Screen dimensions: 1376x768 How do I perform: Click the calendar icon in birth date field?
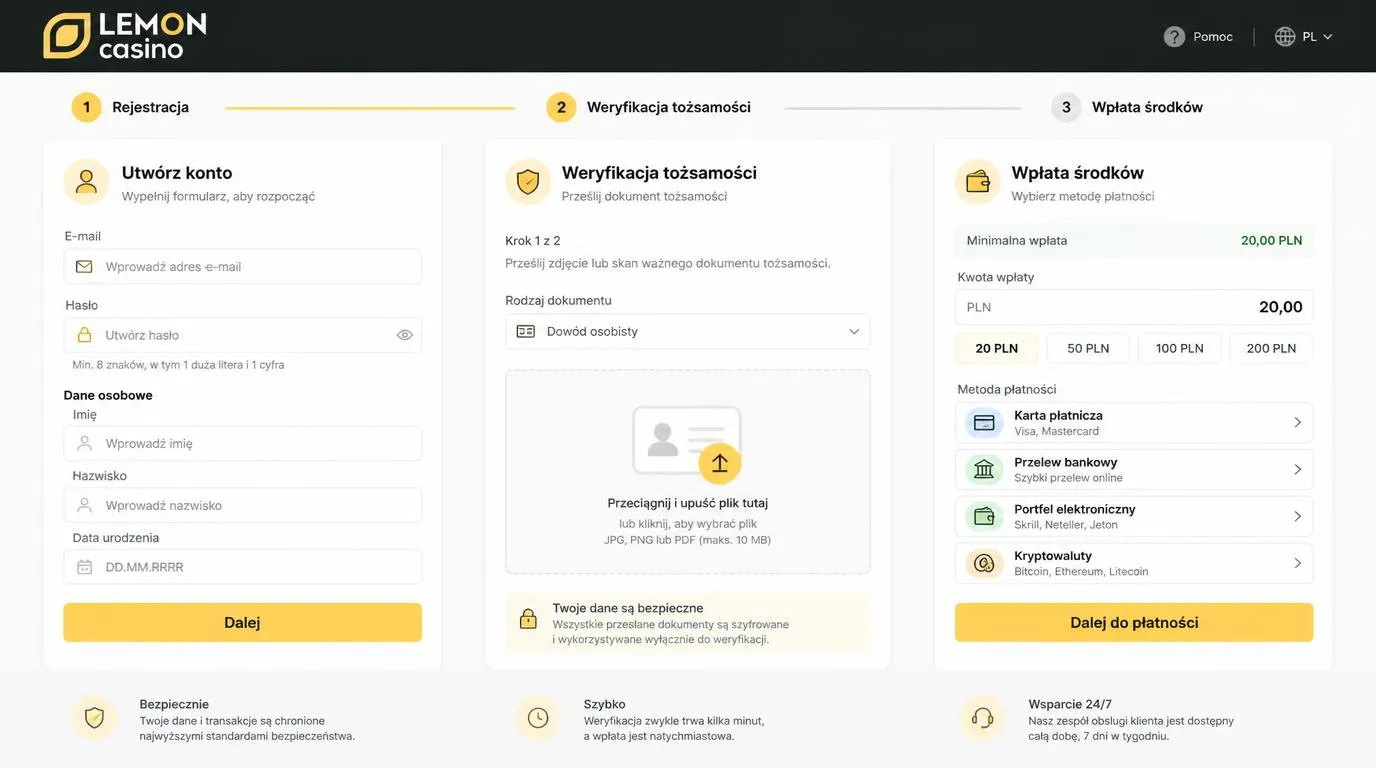(84, 567)
